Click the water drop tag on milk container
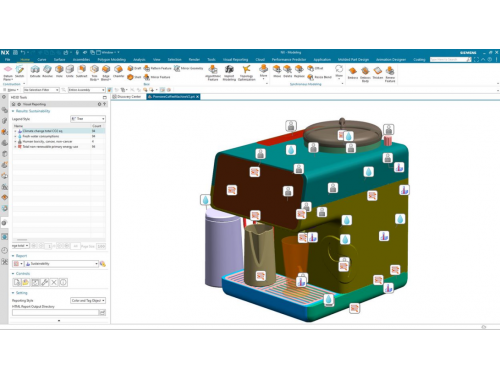This screenshot has width=500, height=379. [x=205, y=200]
